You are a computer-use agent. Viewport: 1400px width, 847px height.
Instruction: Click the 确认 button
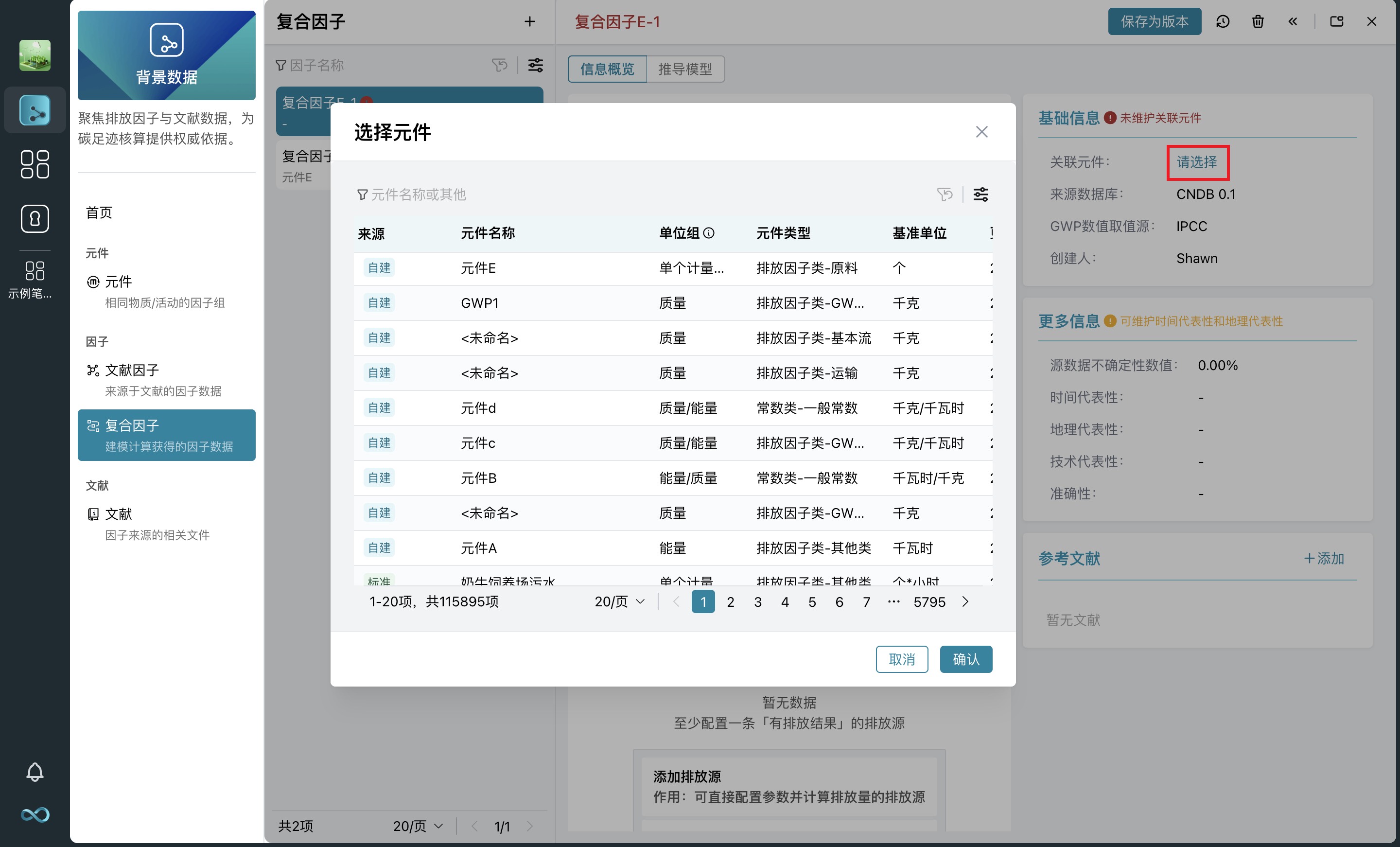[965, 659]
